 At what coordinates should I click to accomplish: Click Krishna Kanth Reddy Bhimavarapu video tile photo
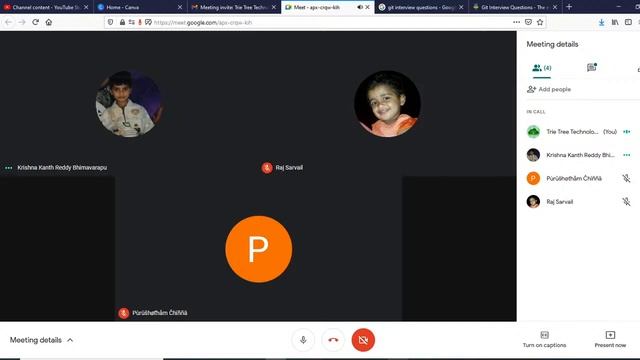pyautogui.click(x=129, y=104)
